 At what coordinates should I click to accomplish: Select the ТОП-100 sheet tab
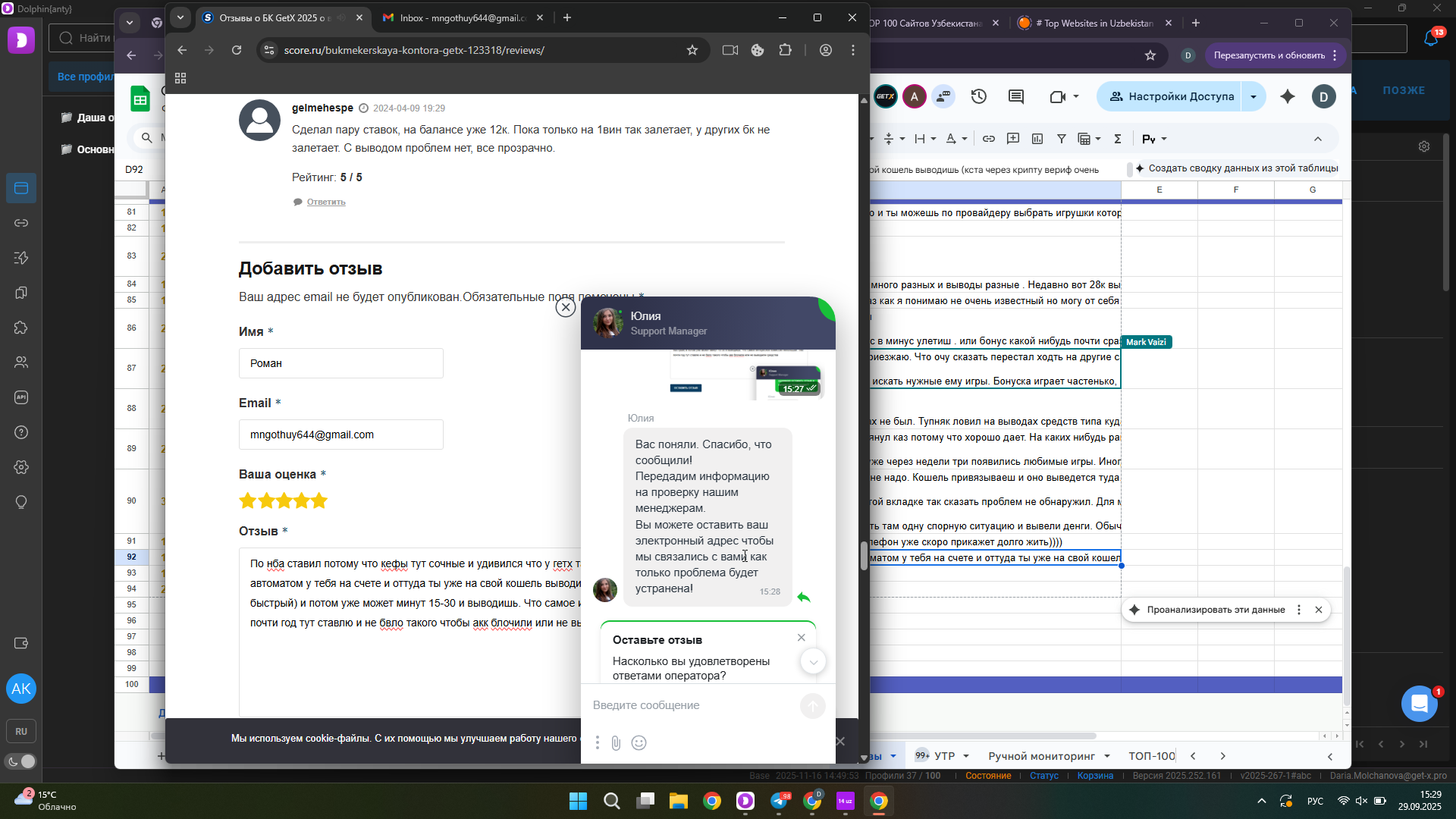click(1151, 756)
